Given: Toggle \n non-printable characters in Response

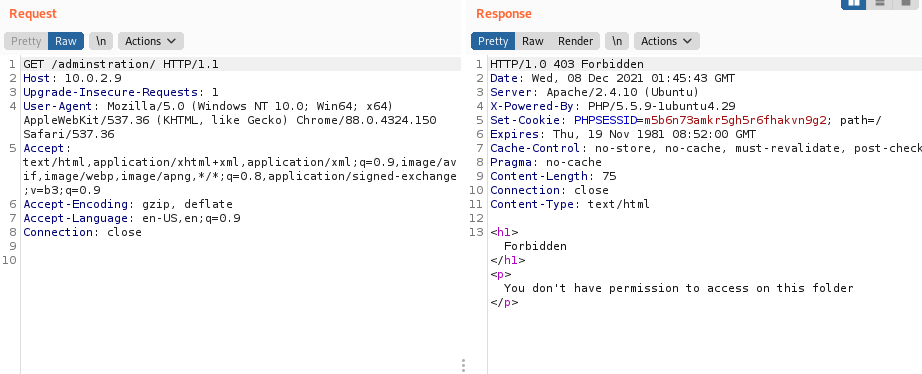Looking at the screenshot, I should click(x=617, y=41).
